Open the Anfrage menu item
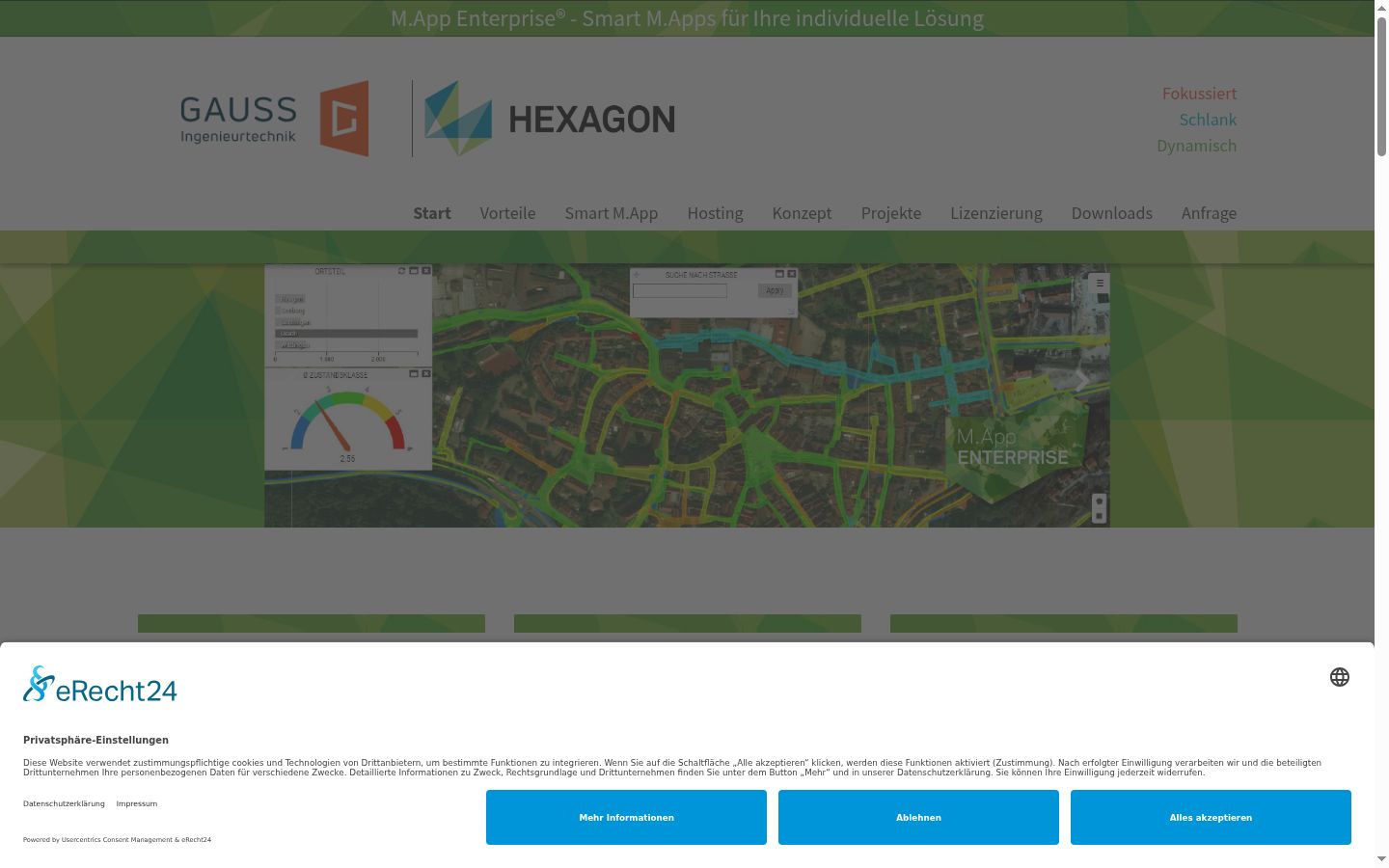 coord(1209,213)
